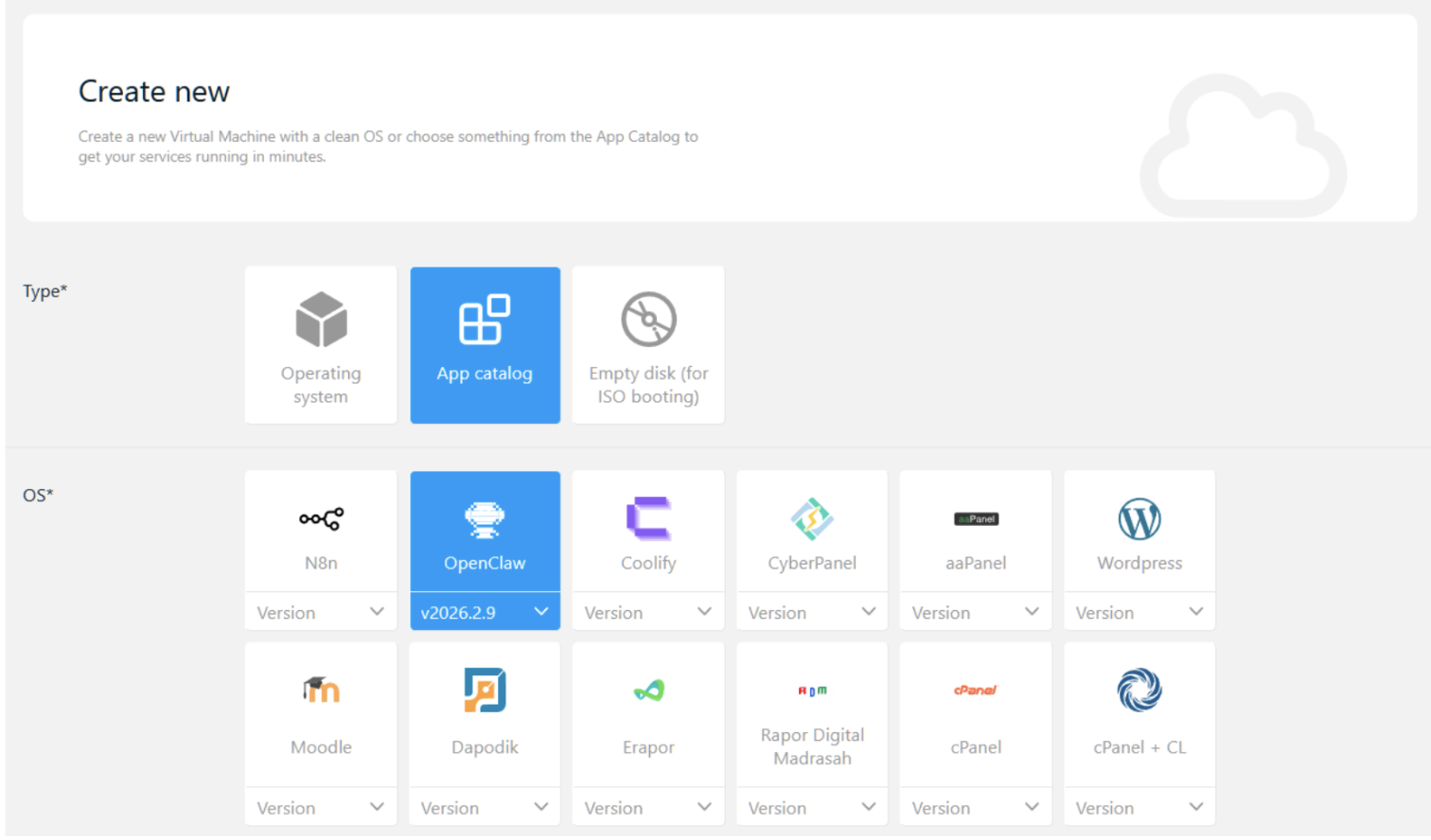Screen dimensions: 1431x840
Task: Click the "Moodle" name label
Action: click(x=321, y=747)
